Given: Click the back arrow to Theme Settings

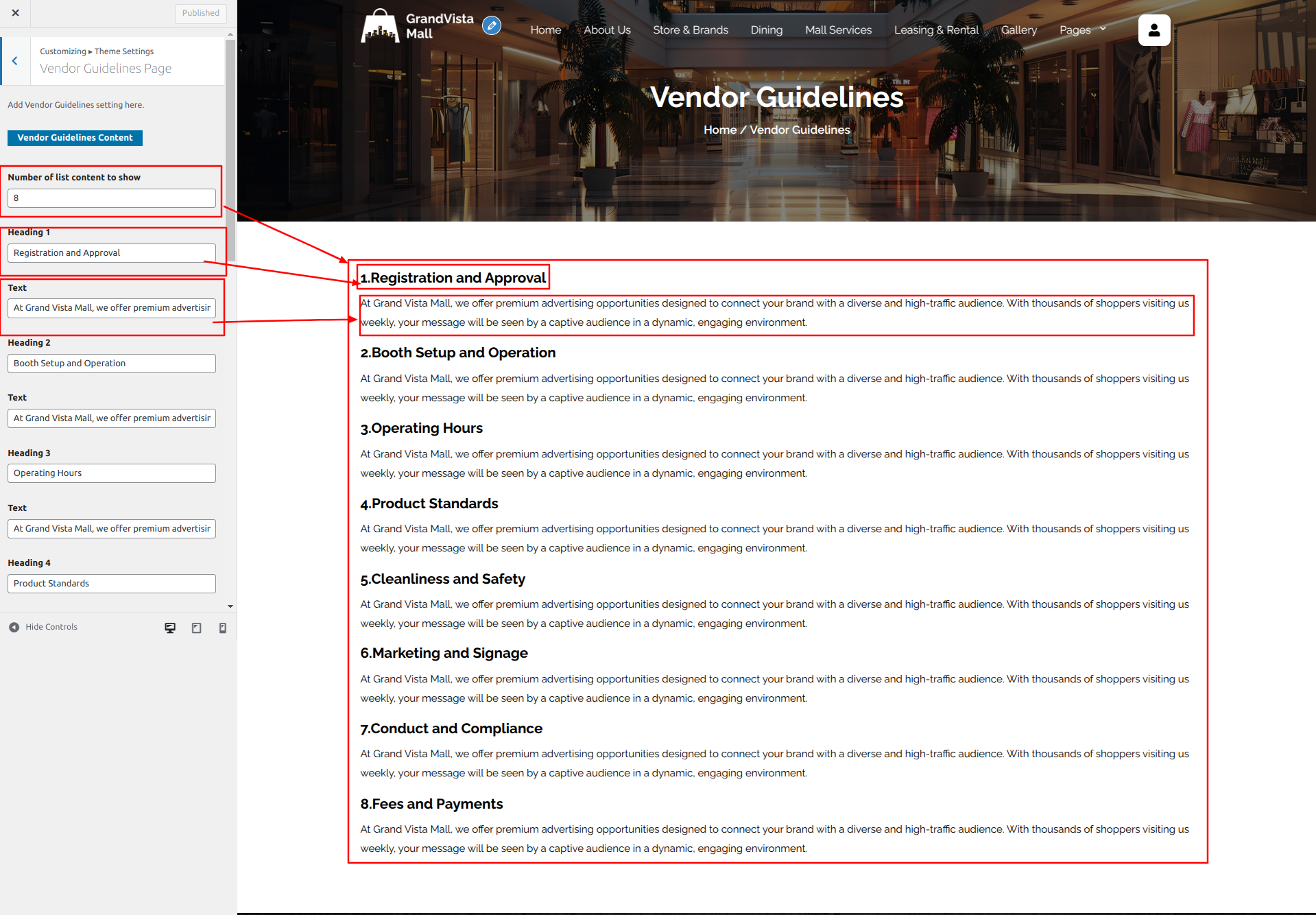Looking at the screenshot, I should click(15, 61).
